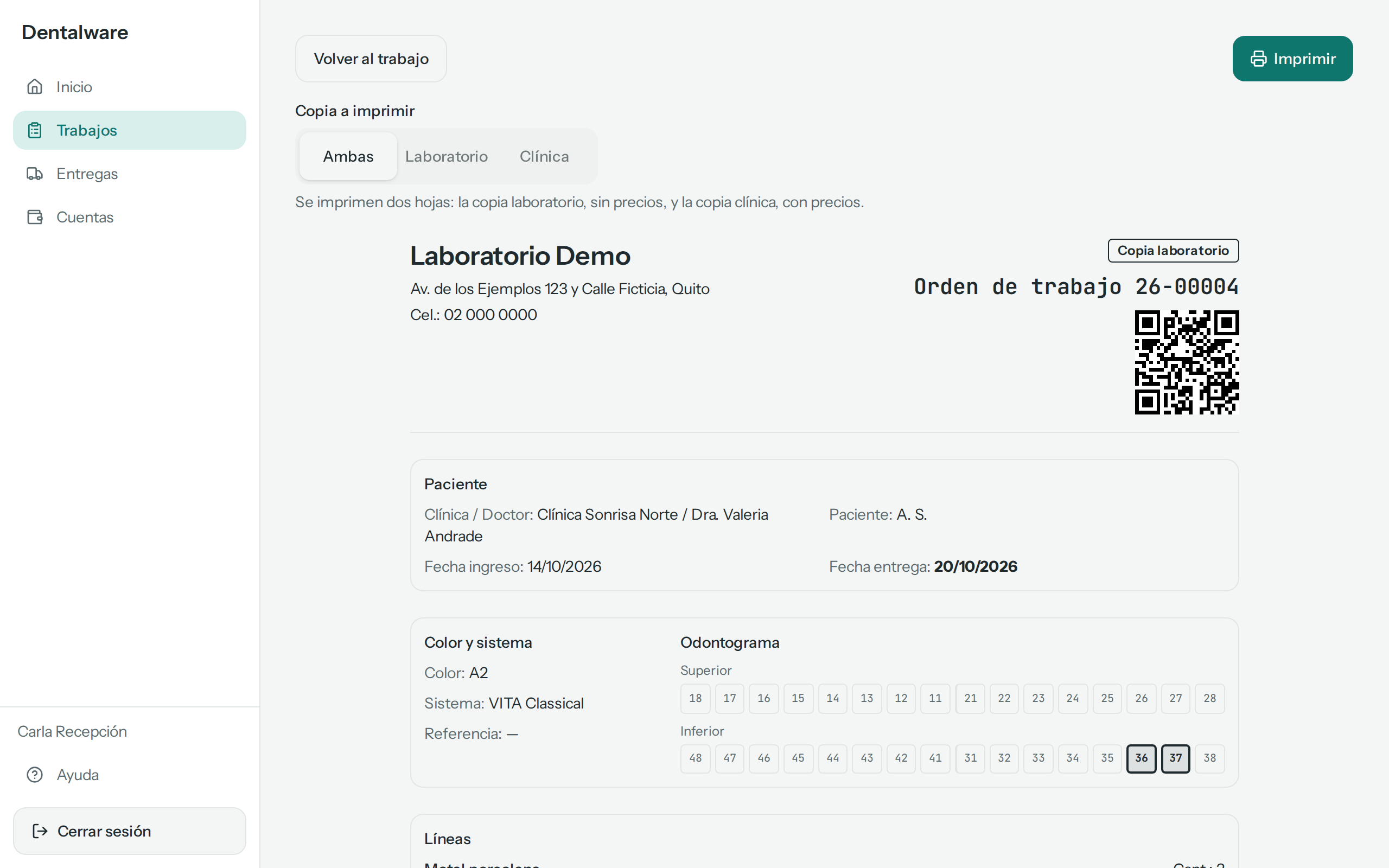Screen dimensions: 1389x868
Task: Select tooth 21 in upper row
Action: point(970,699)
